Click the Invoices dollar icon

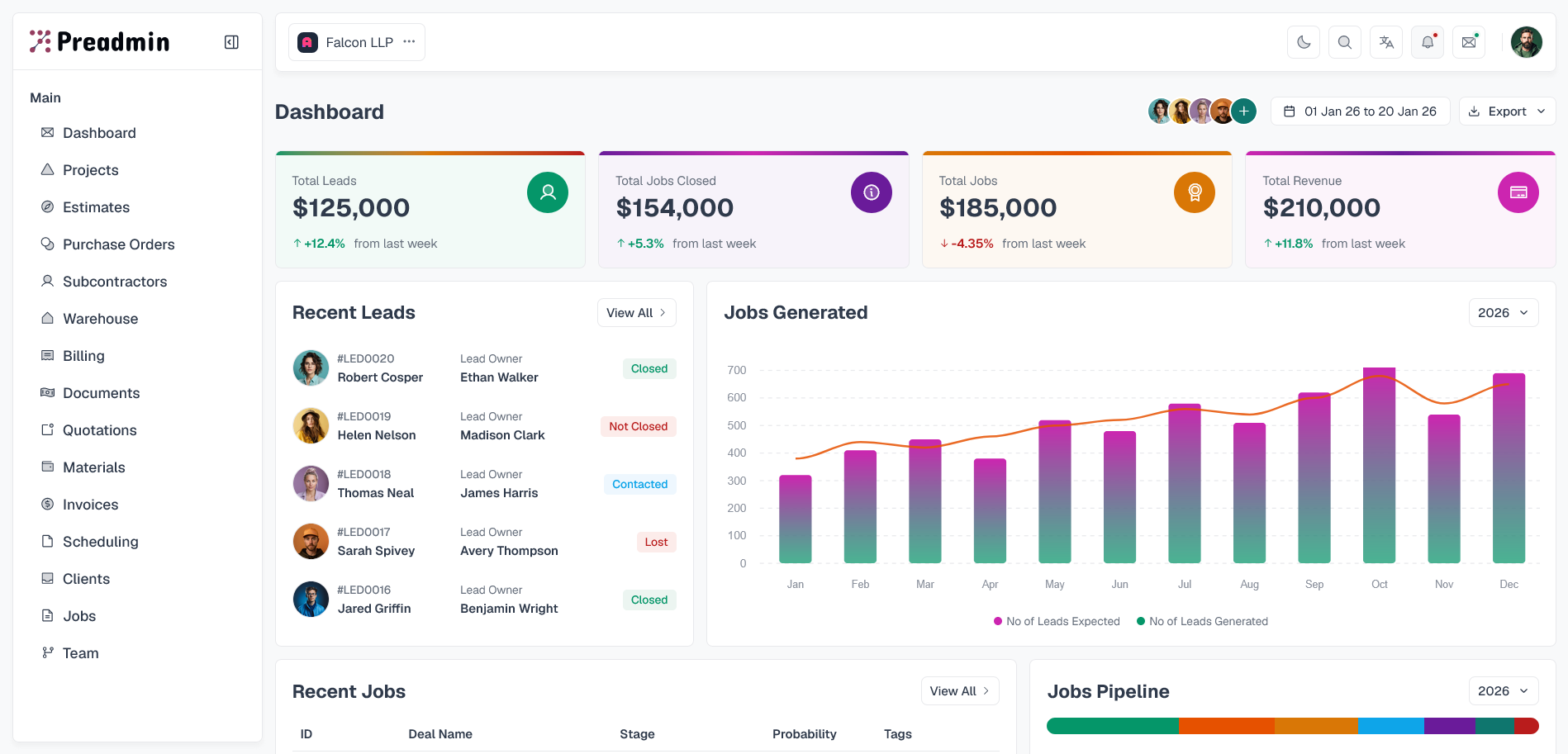[x=48, y=504]
